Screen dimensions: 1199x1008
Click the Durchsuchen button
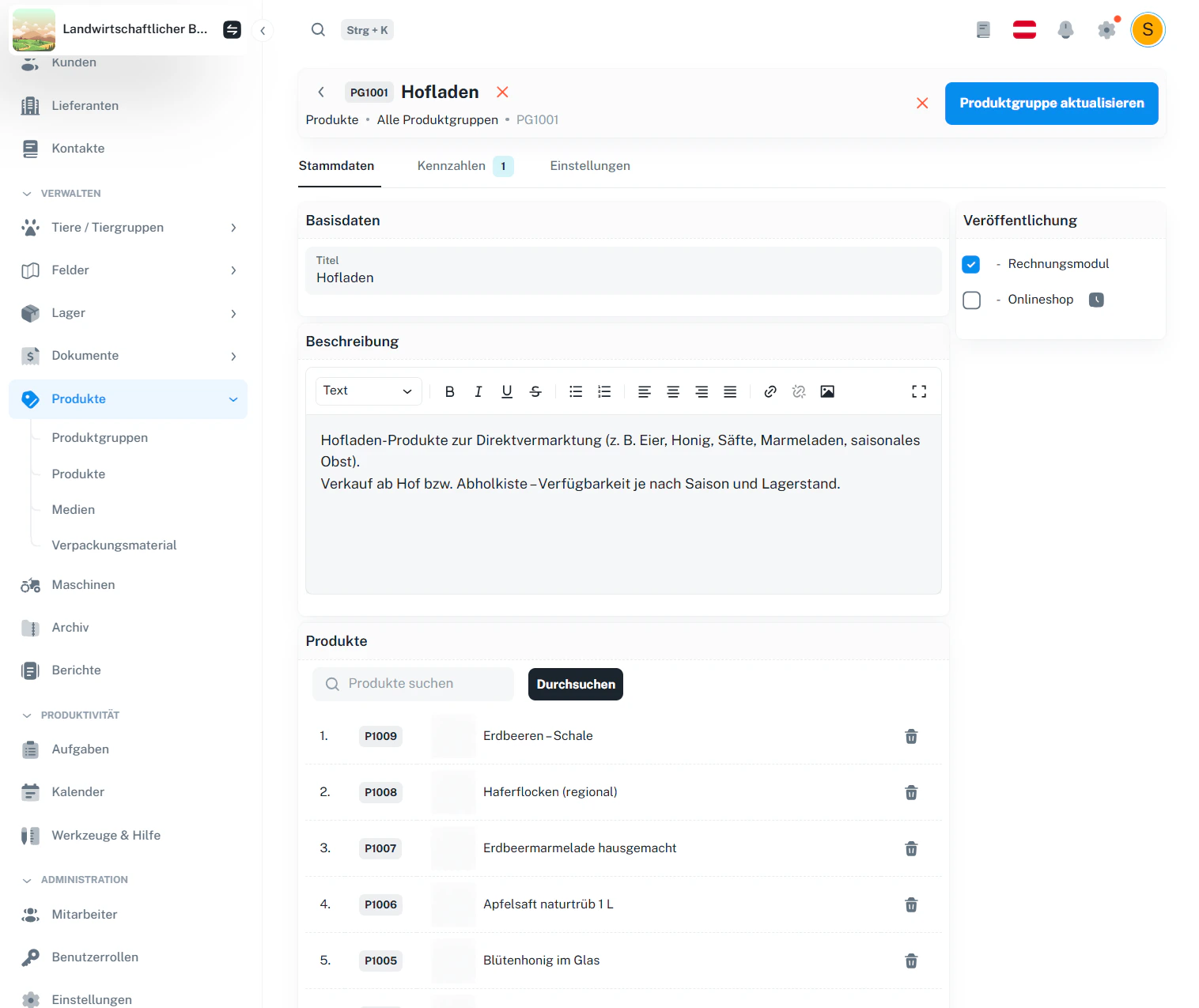[x=576, y=685]
